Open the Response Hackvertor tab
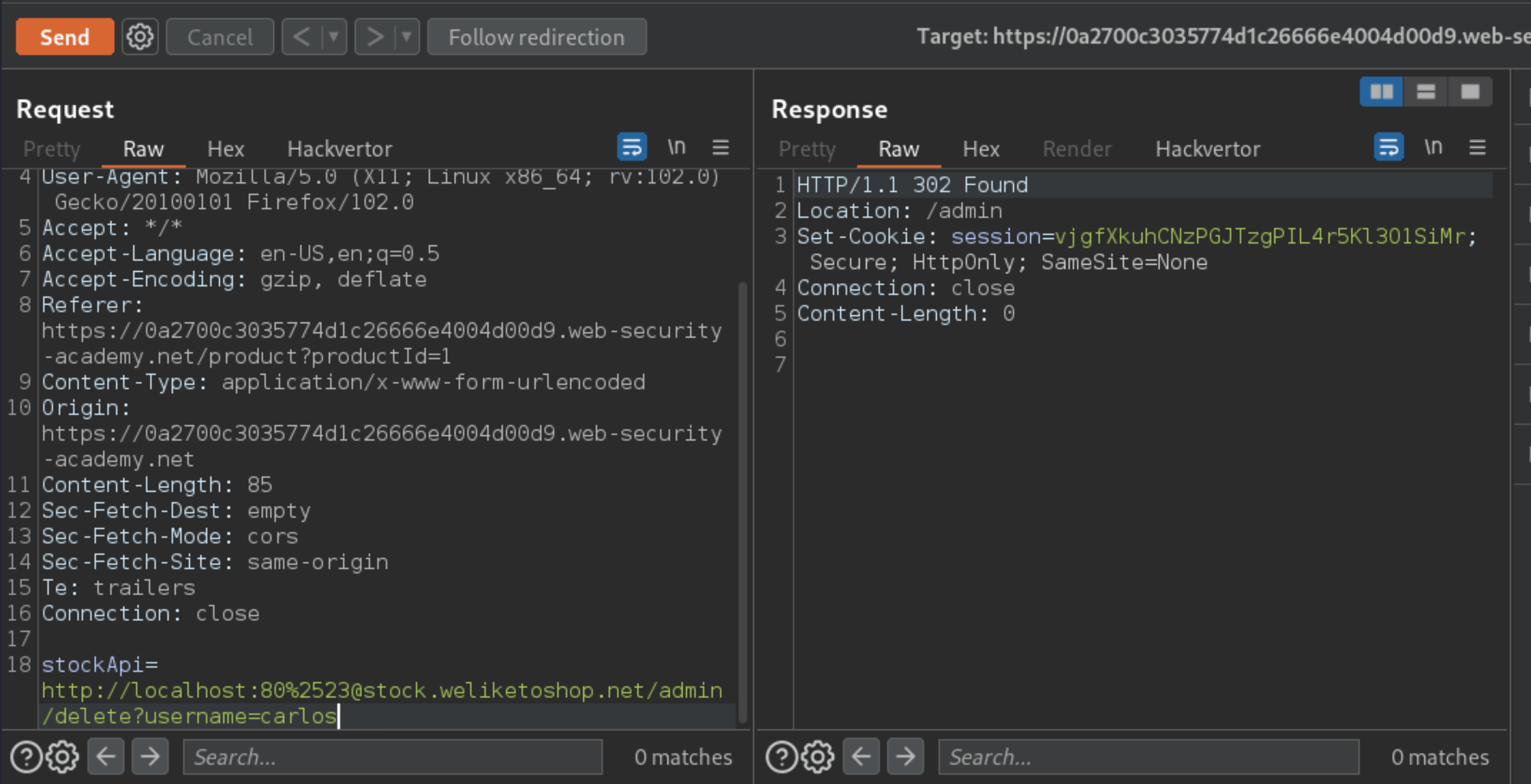This screenshot has height=784, width=1531. pos(1207,149)
